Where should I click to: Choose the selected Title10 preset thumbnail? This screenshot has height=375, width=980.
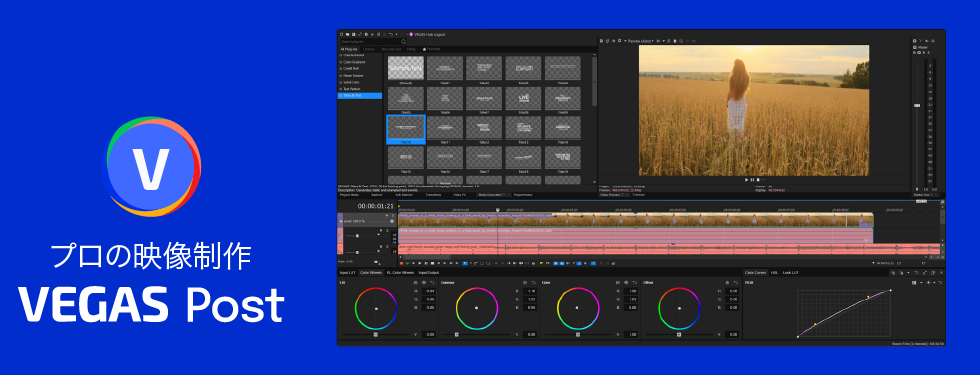click(x=406, y=128)
